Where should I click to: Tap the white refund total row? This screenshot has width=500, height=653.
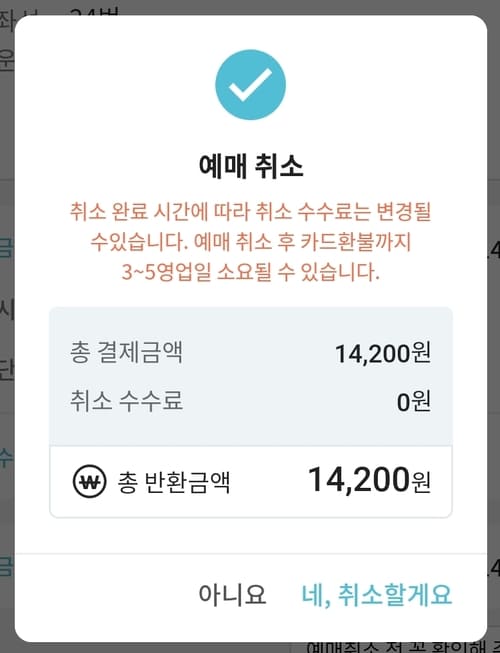click(251, 482)
